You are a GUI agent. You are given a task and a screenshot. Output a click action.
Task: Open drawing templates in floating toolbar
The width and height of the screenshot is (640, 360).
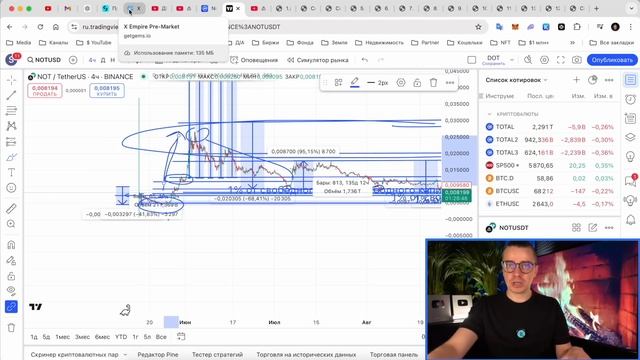pos(338,83)
